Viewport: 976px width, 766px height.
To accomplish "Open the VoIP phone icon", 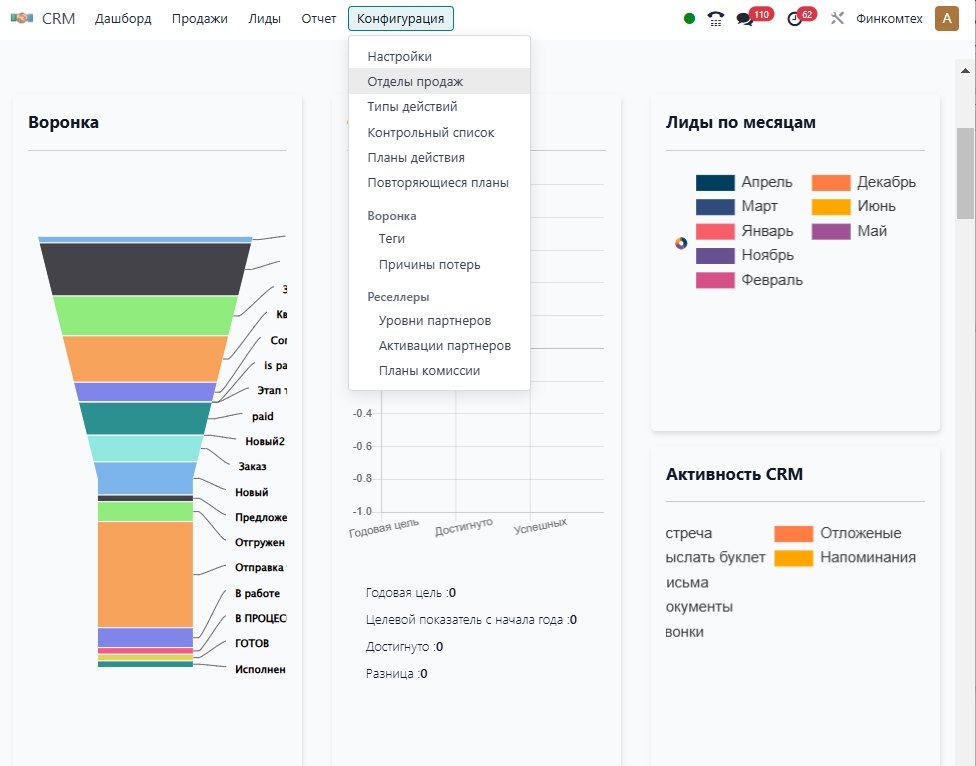I will (x=715, y=18).
